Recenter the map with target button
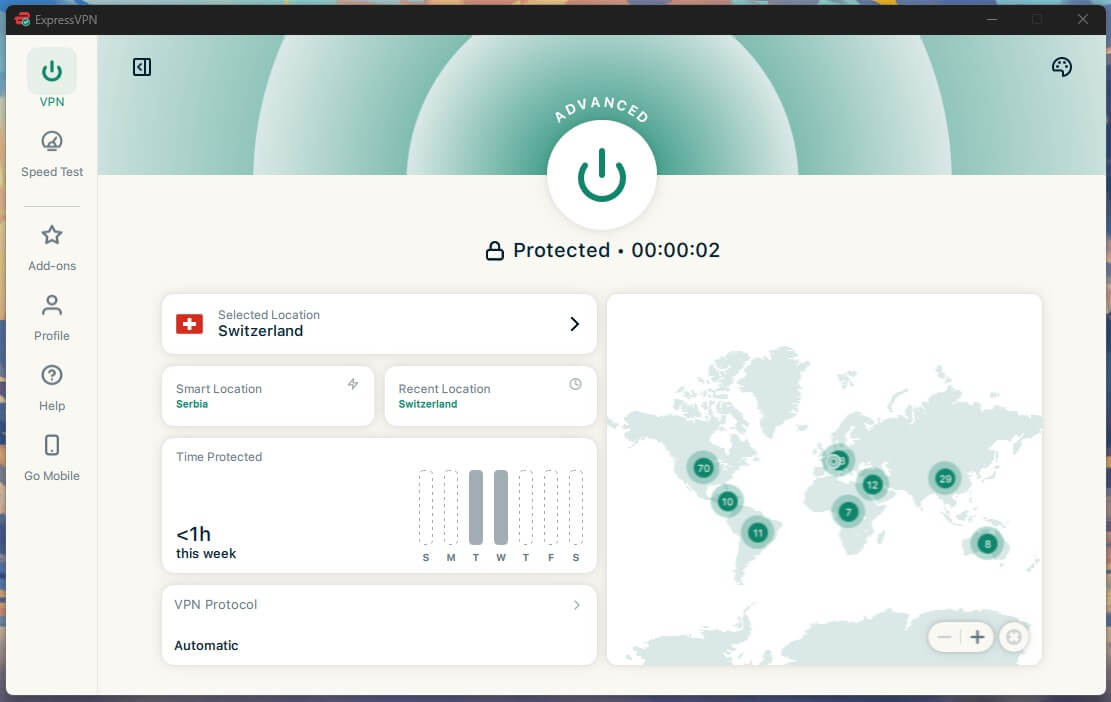This screenshot has width=1111, height=702. pos(1014,637)
